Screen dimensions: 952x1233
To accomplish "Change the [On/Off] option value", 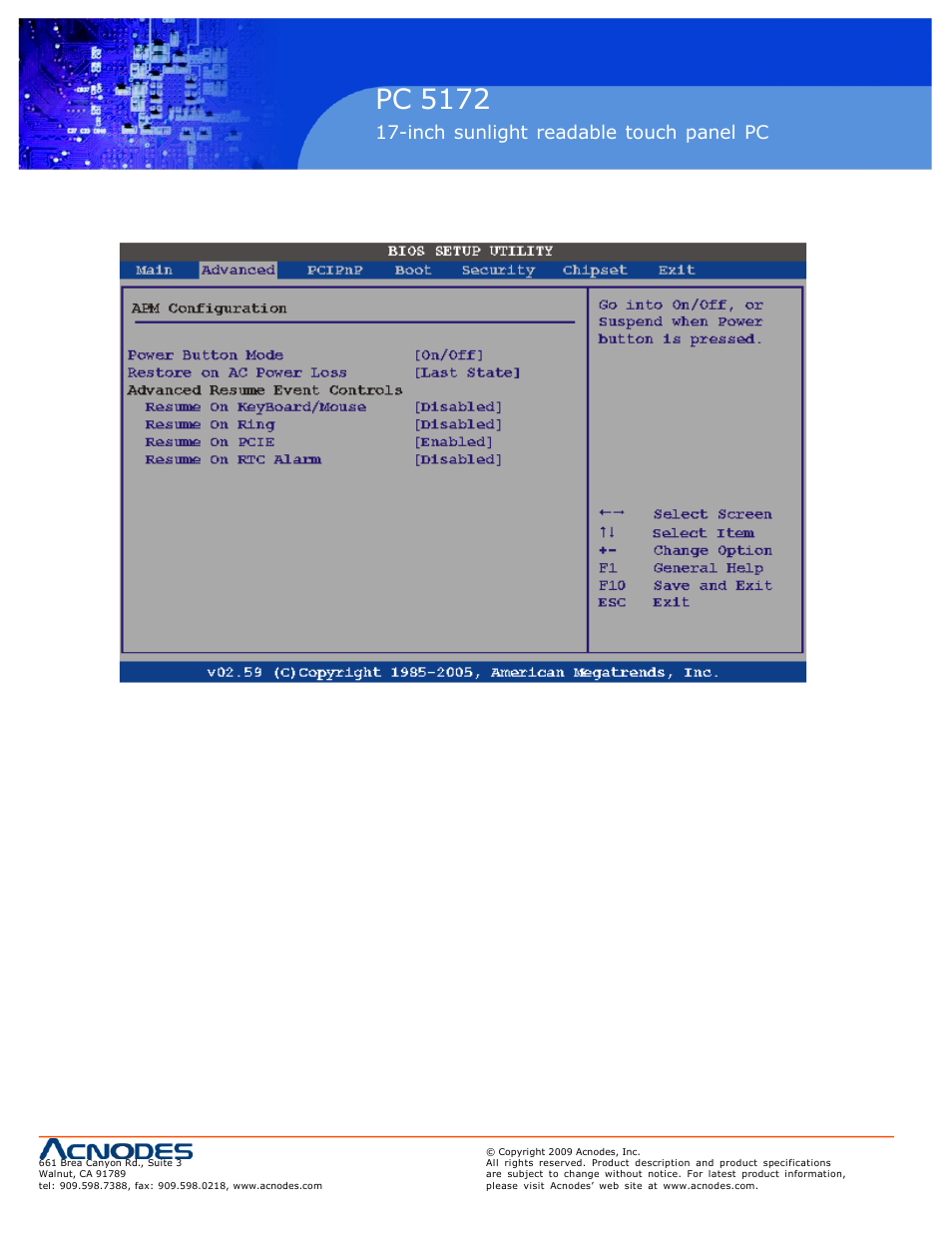I will click(449, 355).
